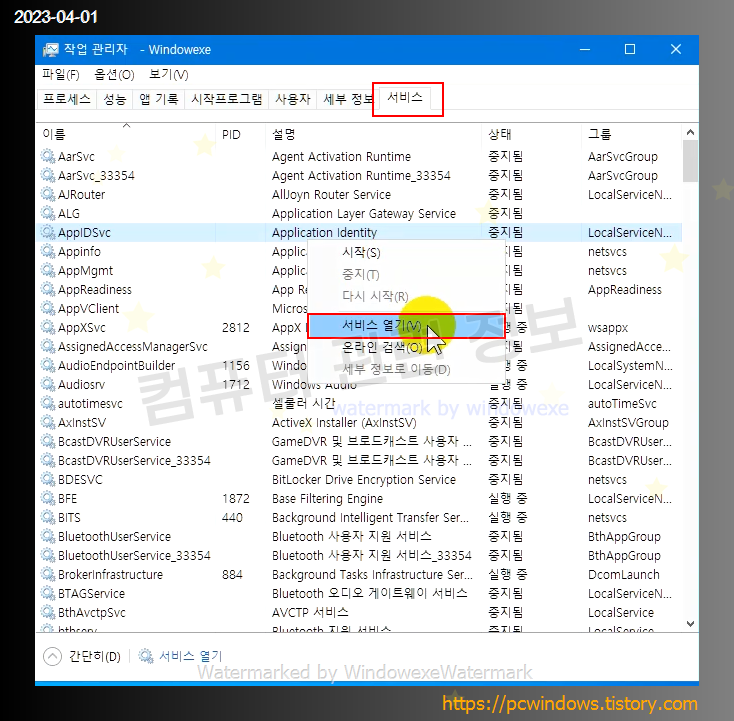Click the gear icon beside autotimesvc

coord(48,403)
